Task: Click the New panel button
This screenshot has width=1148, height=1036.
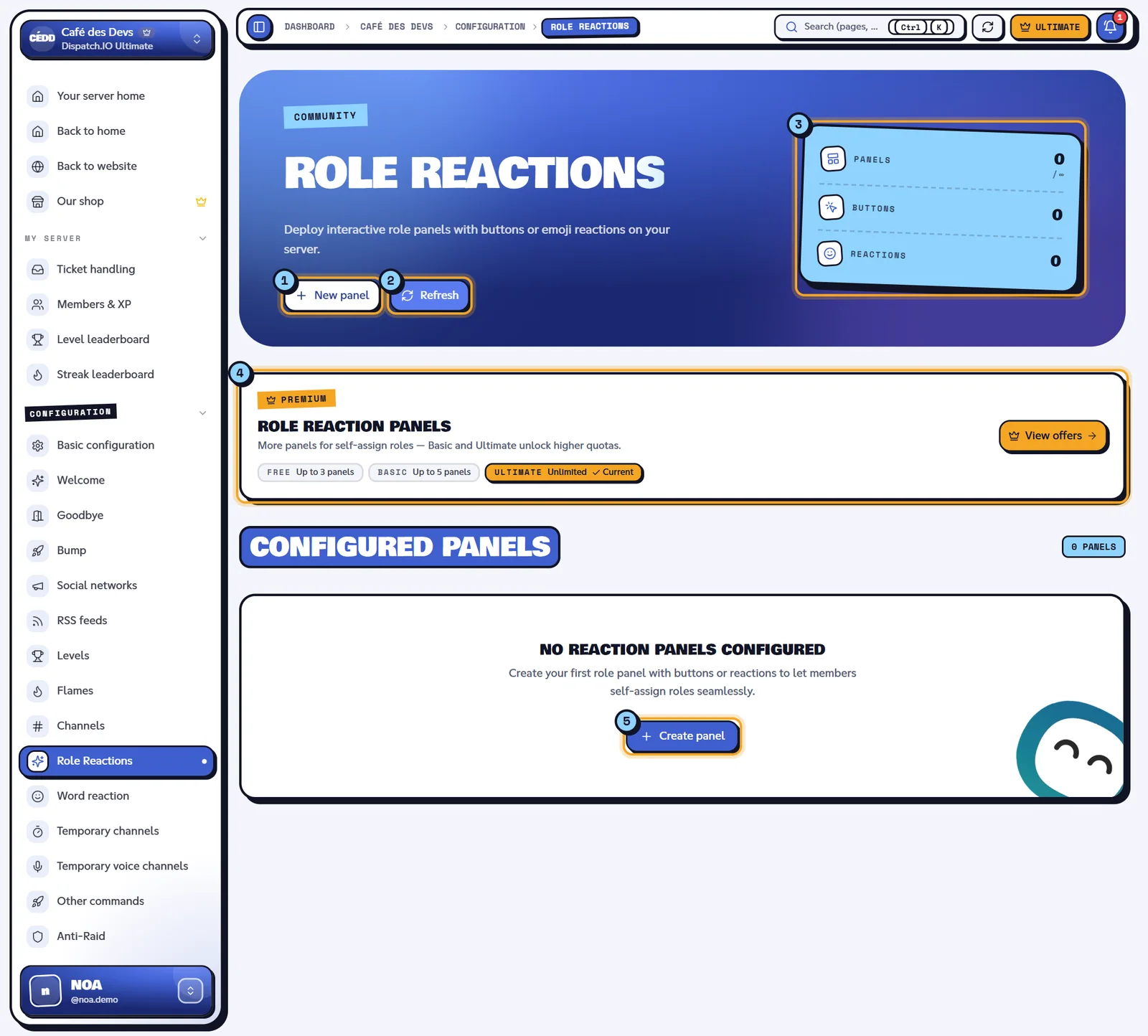Action: [331, 296]
